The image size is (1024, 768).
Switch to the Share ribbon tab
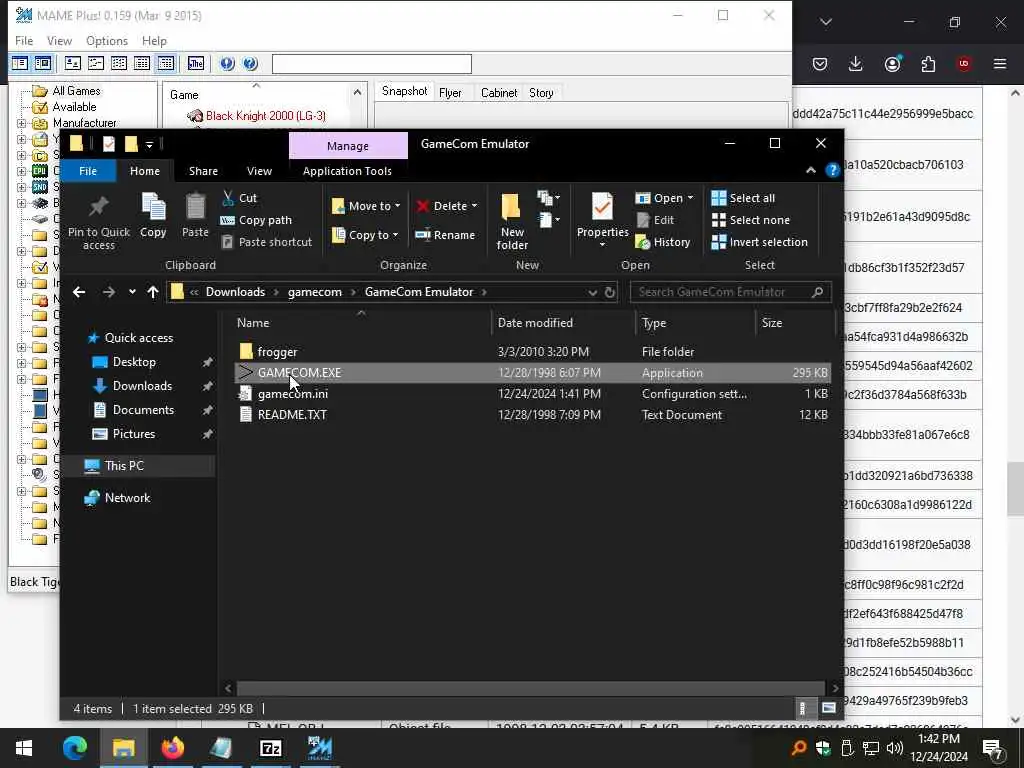[x=203, y=171]
